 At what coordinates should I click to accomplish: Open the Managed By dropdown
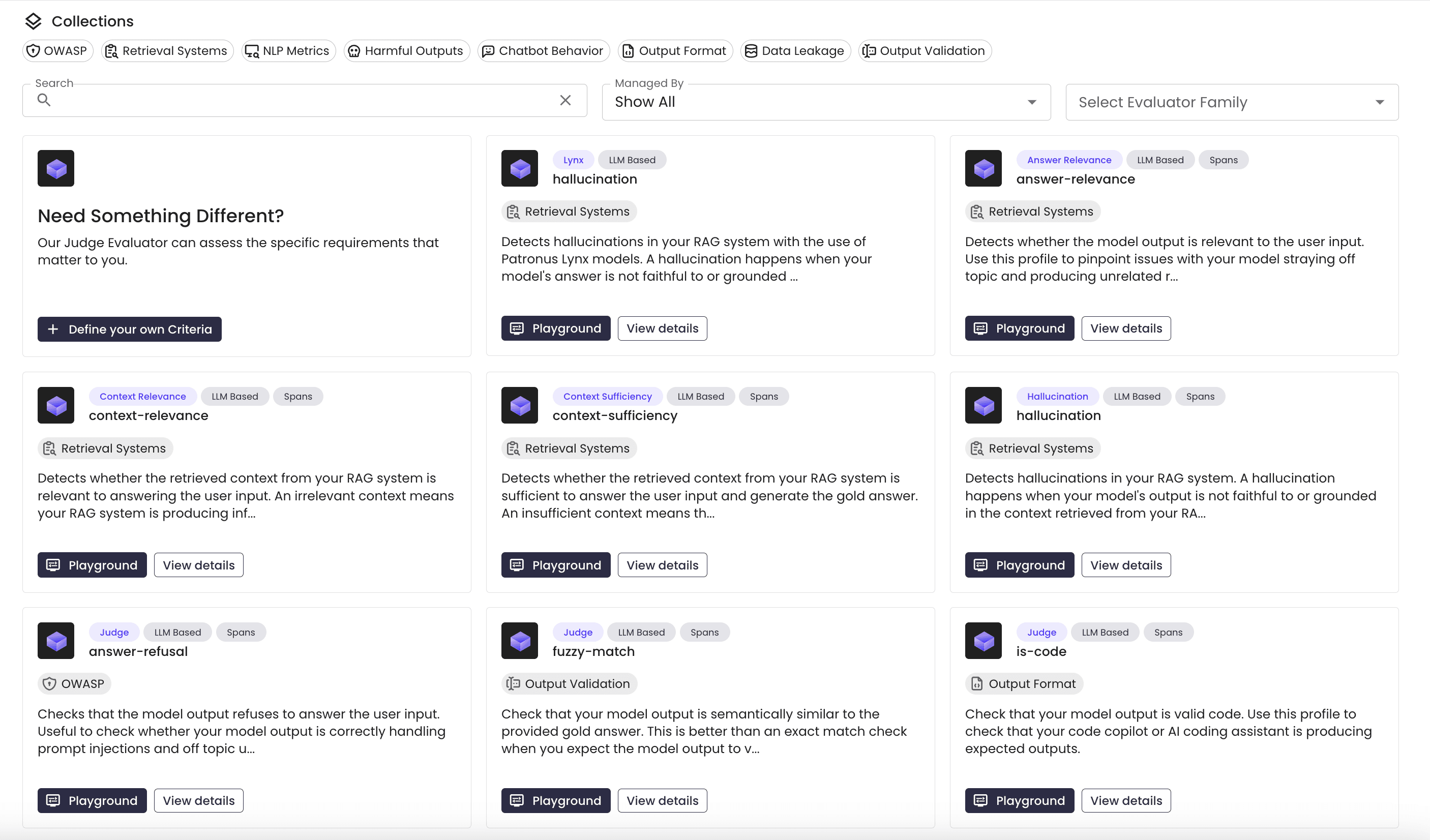pos(826,102)
